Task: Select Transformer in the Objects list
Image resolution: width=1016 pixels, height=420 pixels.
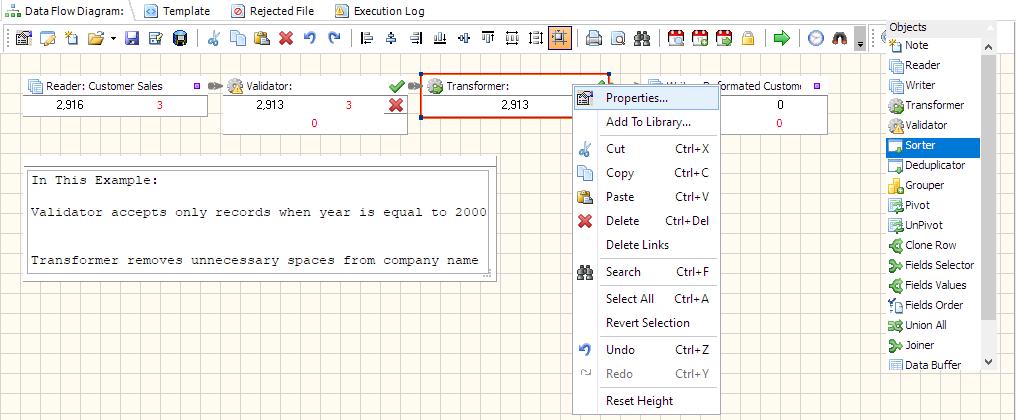Action: (933, 105)
